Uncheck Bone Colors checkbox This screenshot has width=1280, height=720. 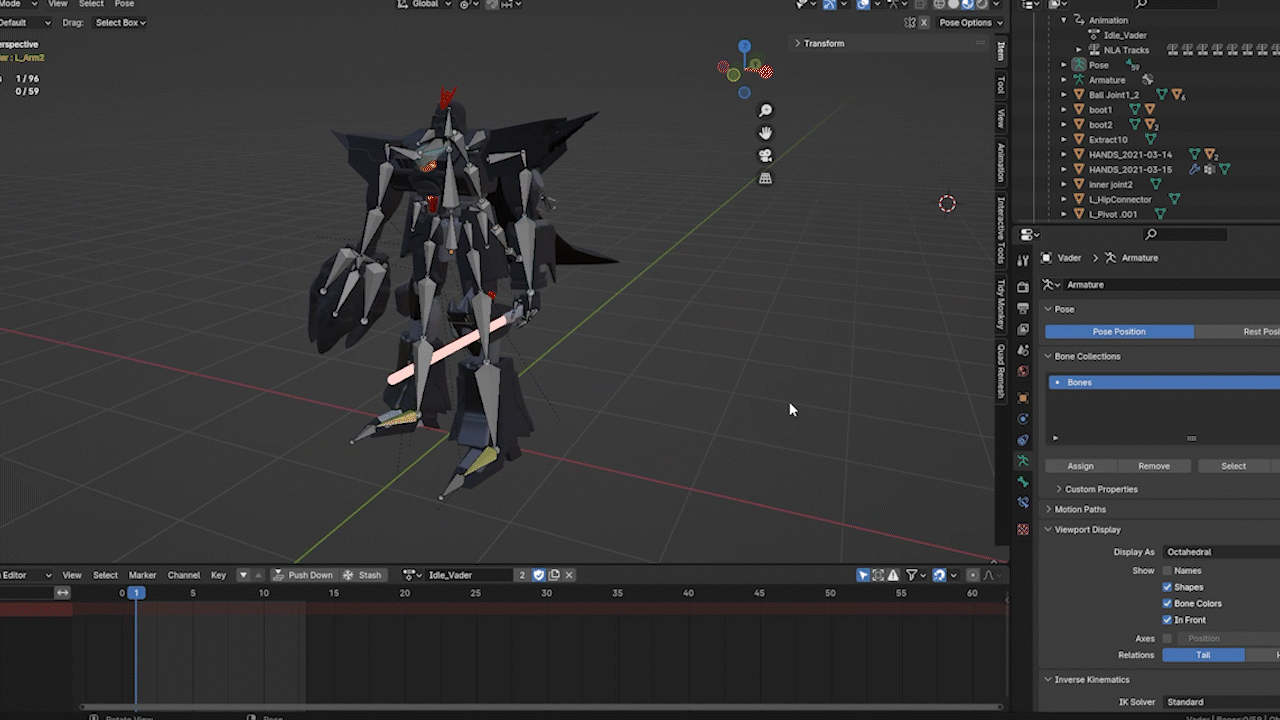pos(1167,604)
